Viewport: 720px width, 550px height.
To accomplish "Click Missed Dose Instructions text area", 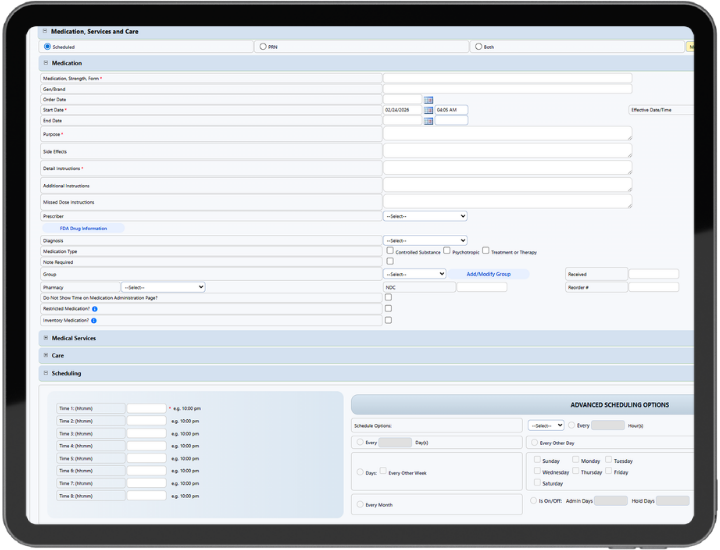I will click(507, 201).
